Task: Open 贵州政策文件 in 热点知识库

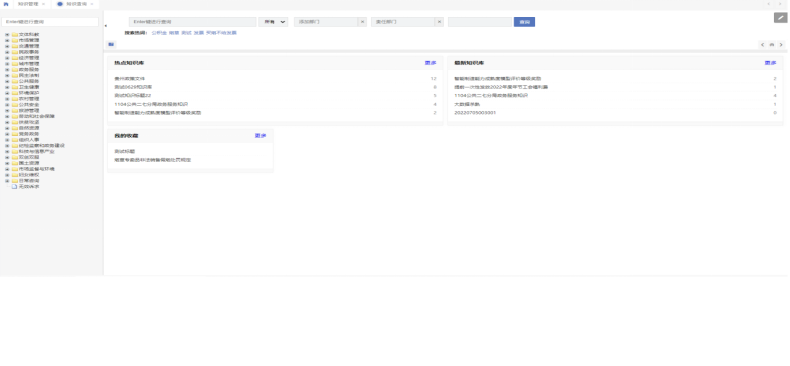Action: tap(129, 79)
